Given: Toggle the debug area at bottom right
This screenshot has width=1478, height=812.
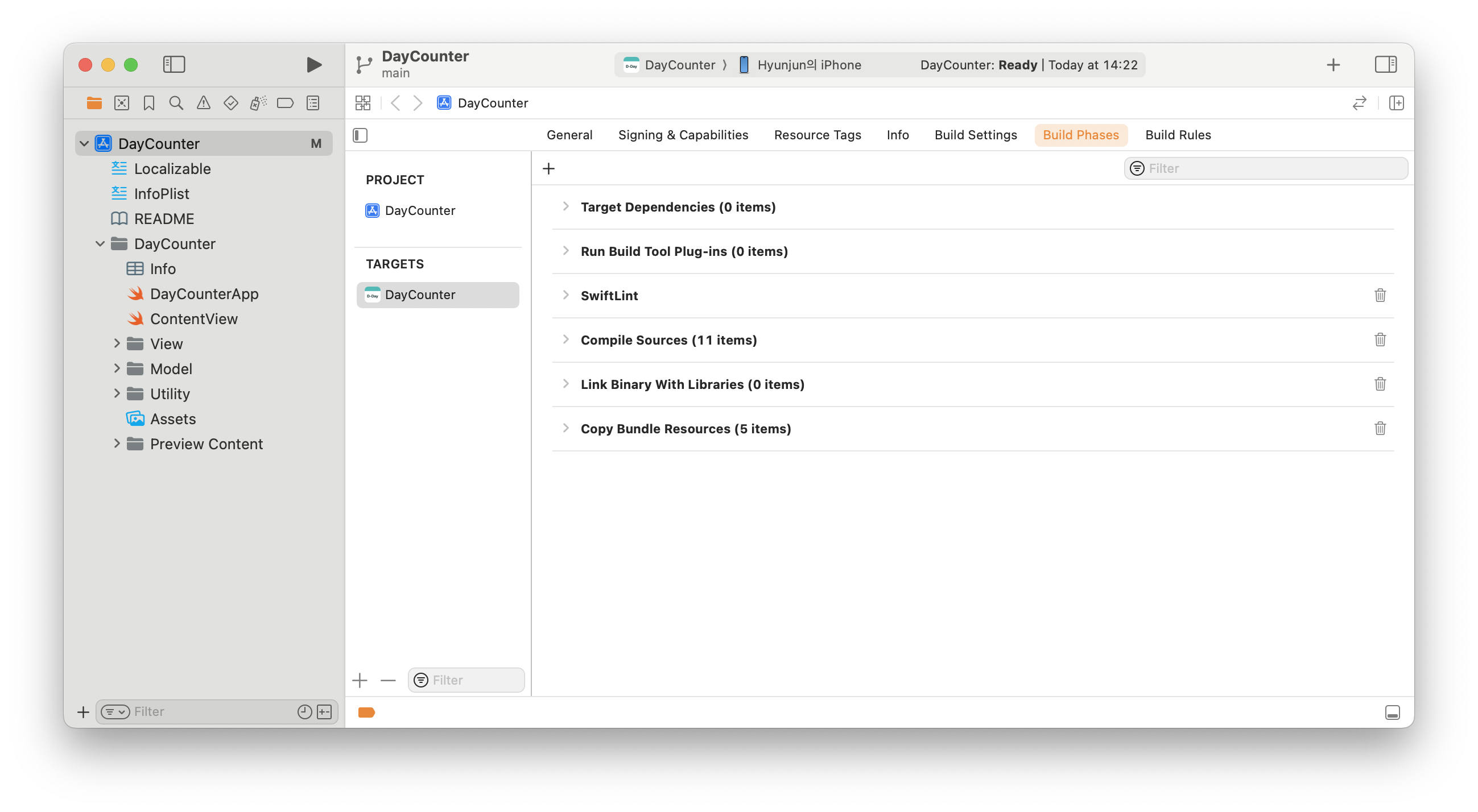Looking at the screenshot, I should (1392, 712).
